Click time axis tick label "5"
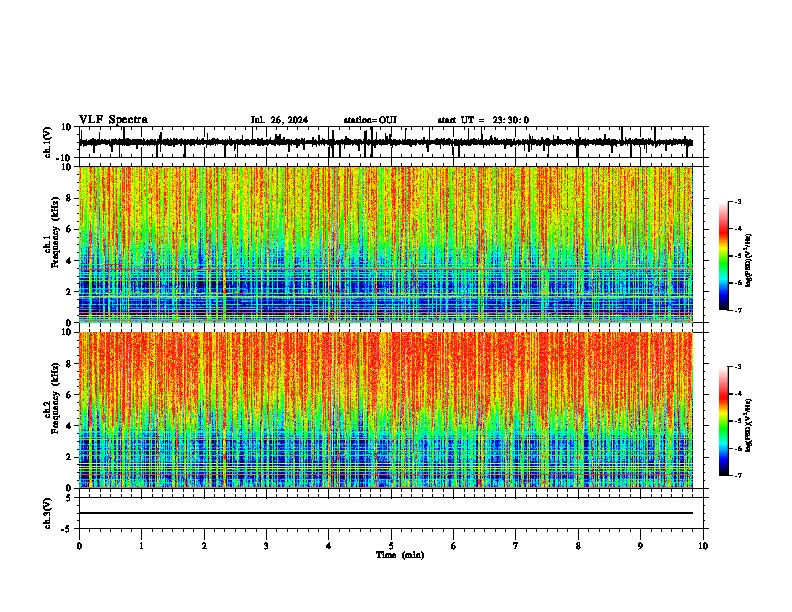792x612 pixels. click(391, 546)
